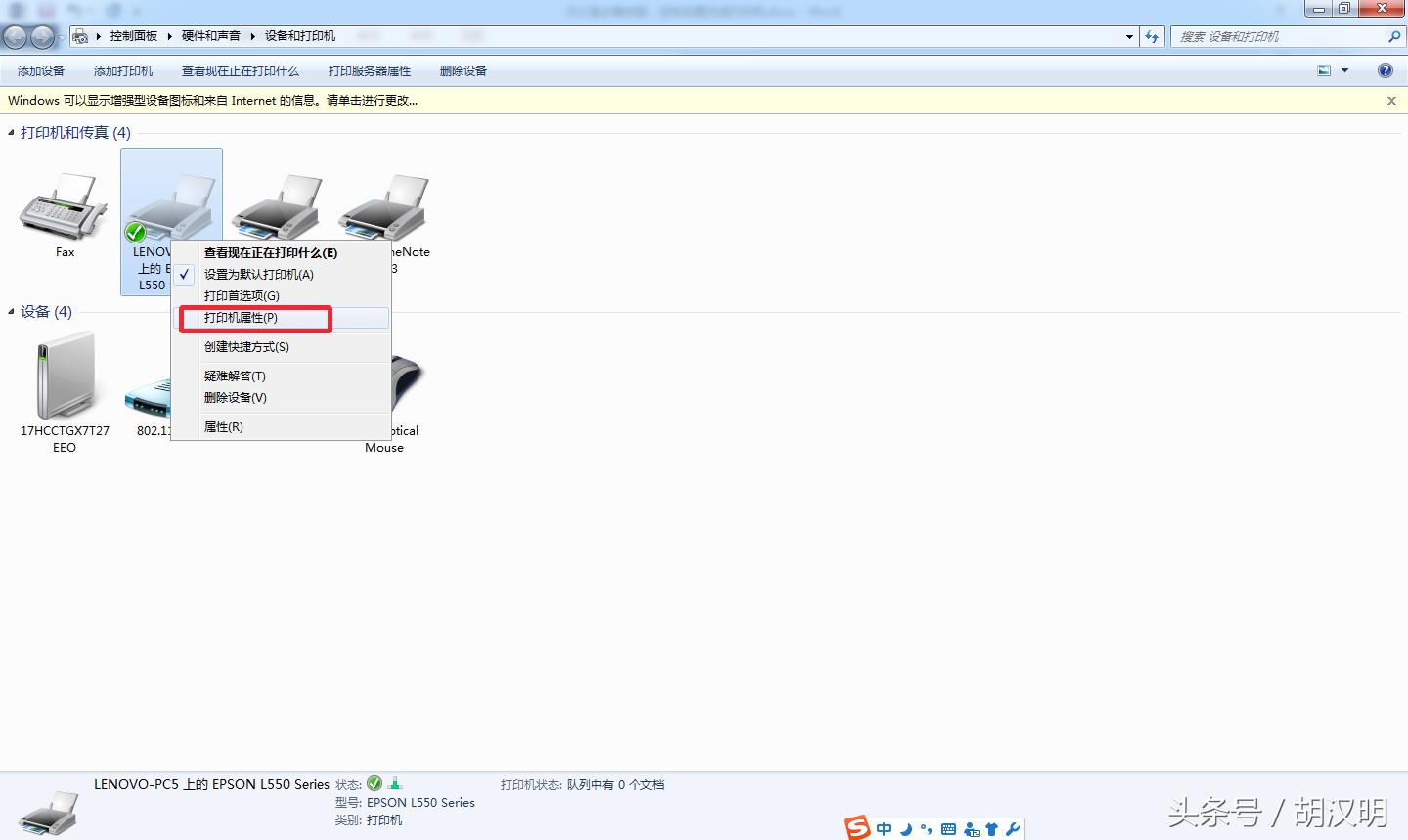Dismiss the yellow information bar
The image size is (1408, 840).
click(1391, 101)
